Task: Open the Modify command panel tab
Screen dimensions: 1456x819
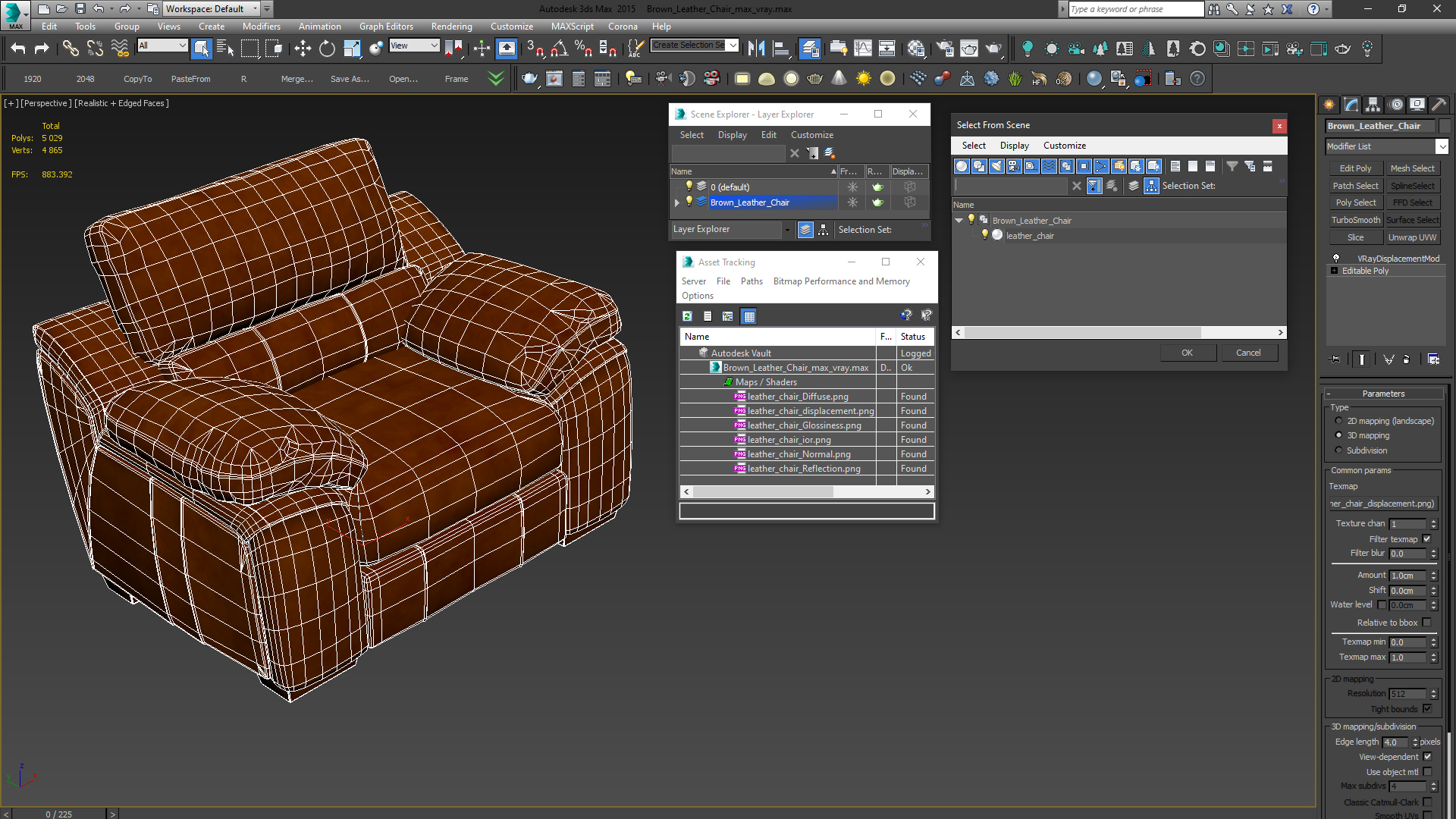Action: tap(1351, 105)
